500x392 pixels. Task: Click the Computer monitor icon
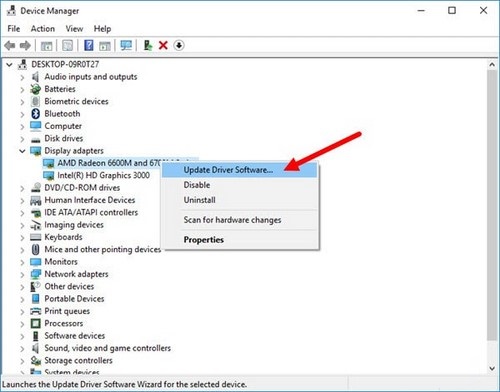point(35,126)
